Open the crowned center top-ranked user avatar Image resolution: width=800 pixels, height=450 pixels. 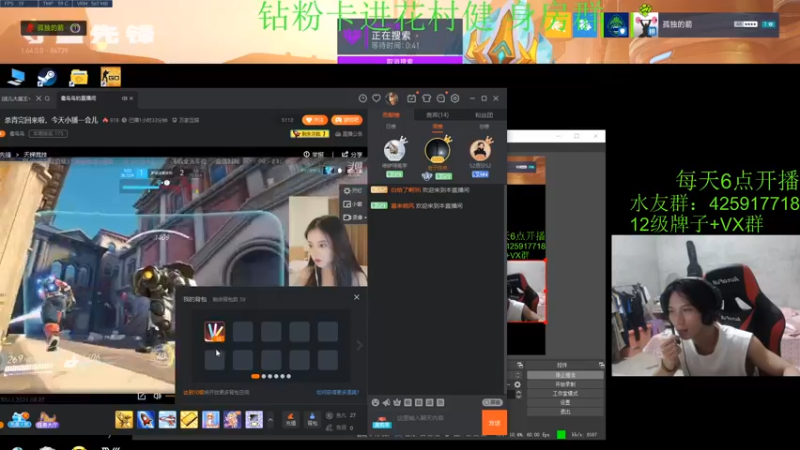click(438, 151)
